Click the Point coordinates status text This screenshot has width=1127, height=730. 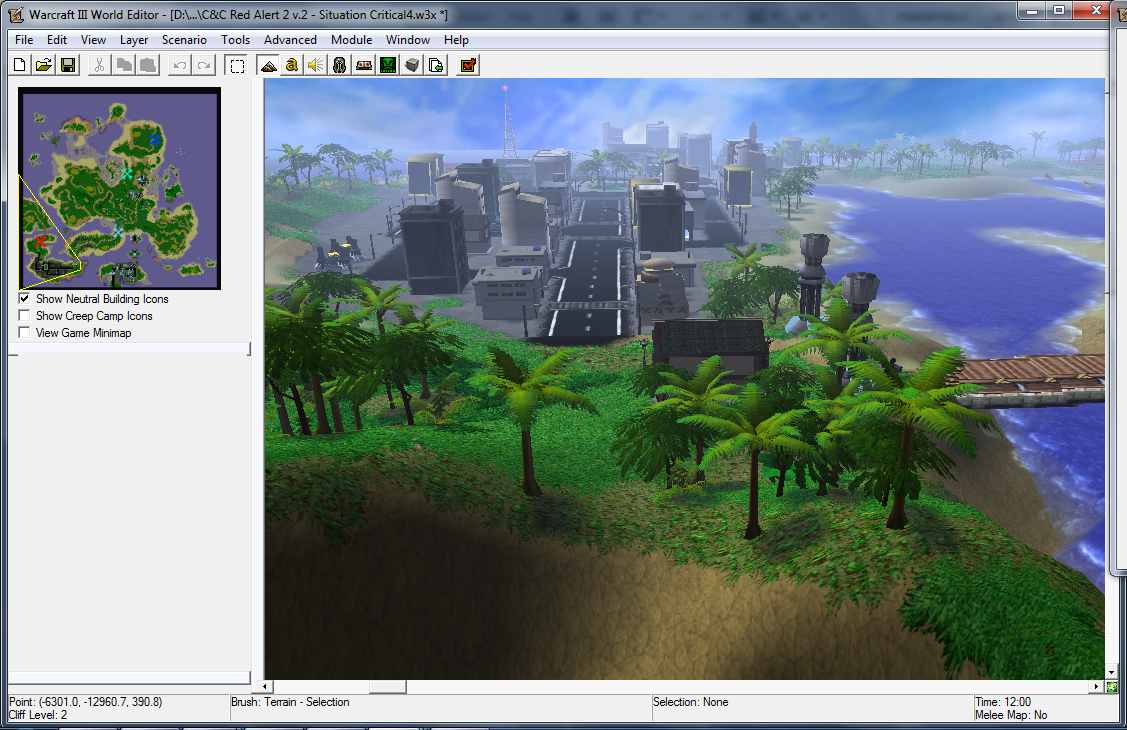pyautogui.click(x=86, y=702)
